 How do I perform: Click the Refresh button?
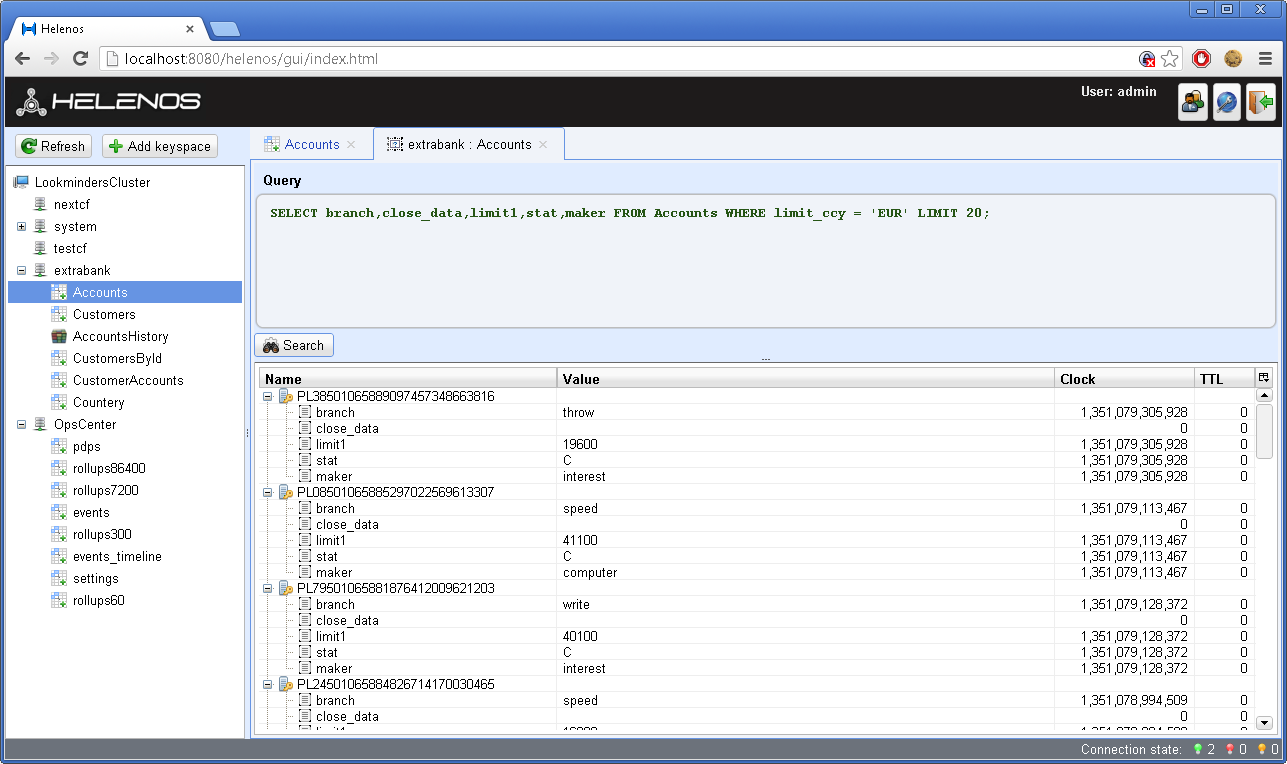tap(53, 146)
